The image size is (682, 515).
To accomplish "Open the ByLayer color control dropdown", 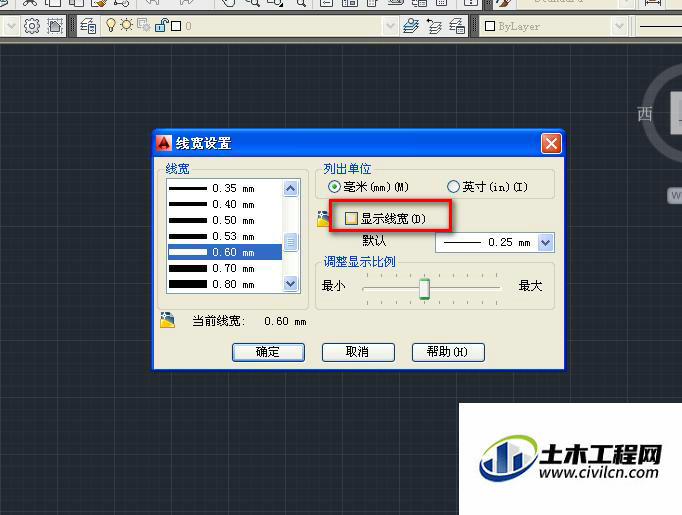I will (618, 26).
